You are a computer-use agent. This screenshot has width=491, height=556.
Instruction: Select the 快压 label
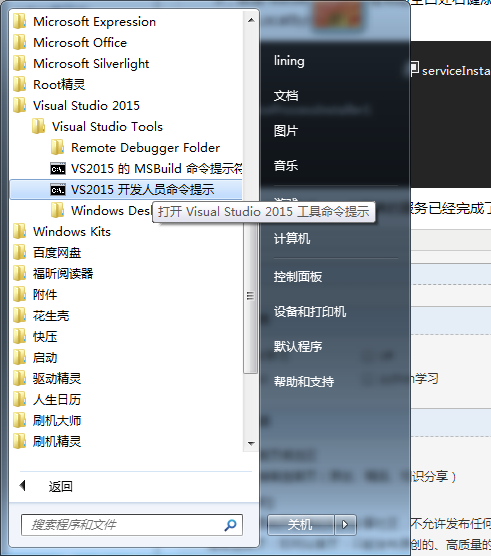tap(45, 337)
